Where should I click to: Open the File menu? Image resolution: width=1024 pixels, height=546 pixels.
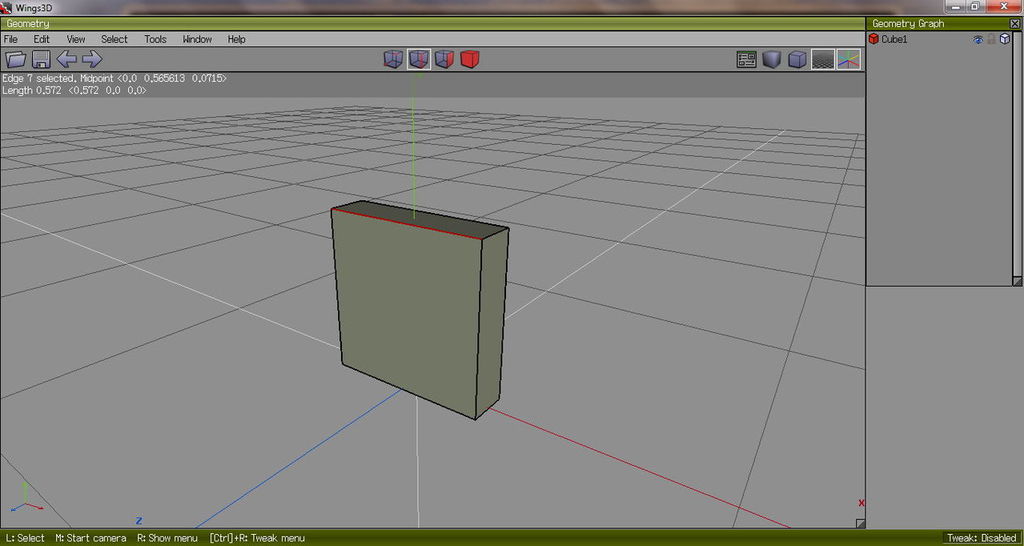click(10, 39)
